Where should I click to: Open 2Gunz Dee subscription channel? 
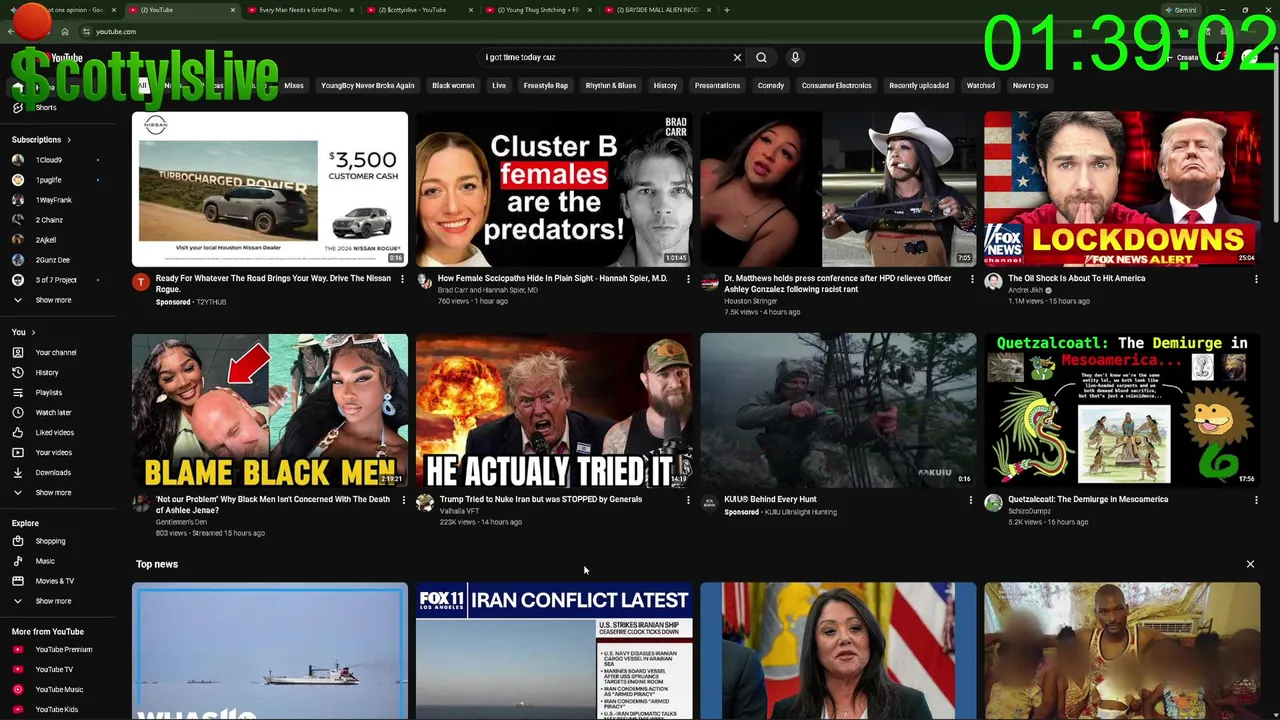point(52,260)
